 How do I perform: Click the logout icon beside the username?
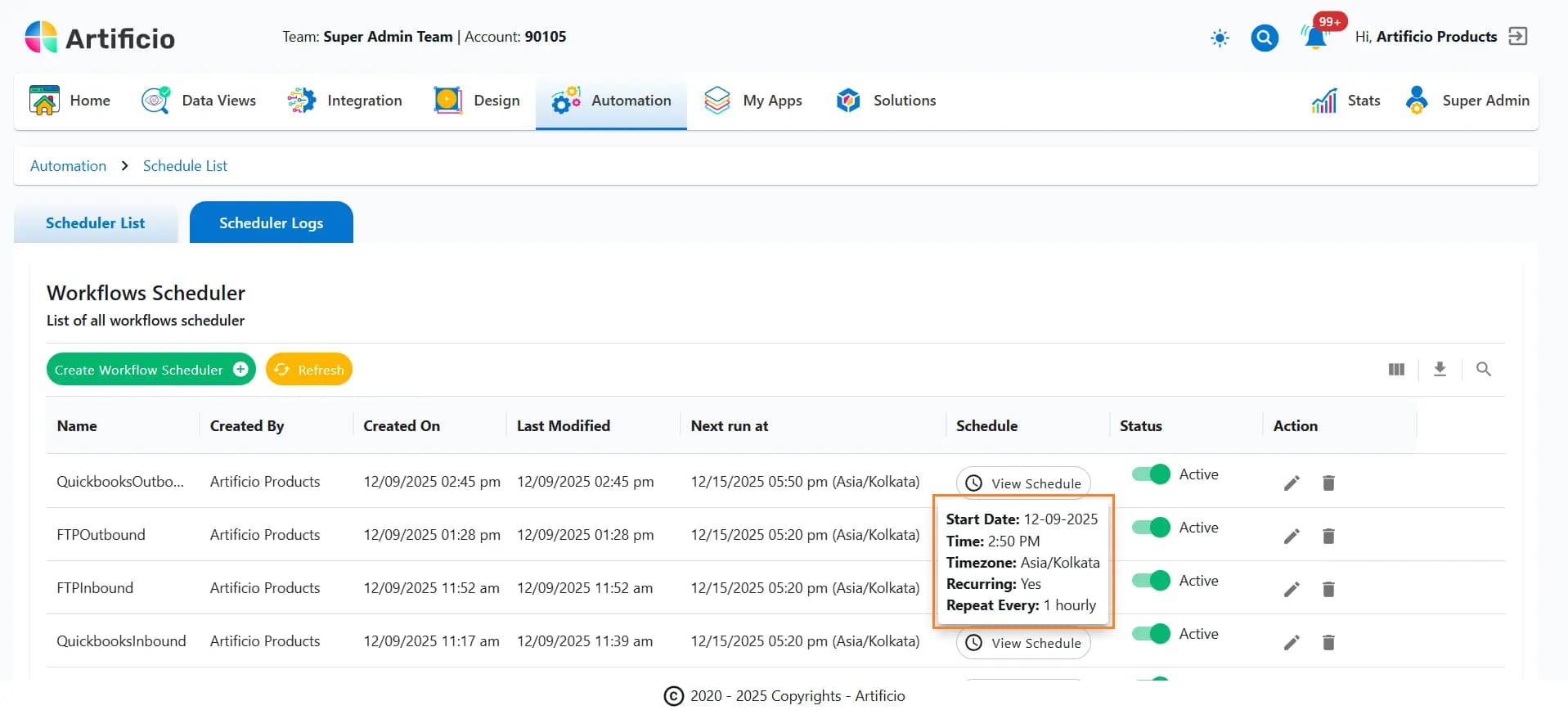coord(1518,37)
